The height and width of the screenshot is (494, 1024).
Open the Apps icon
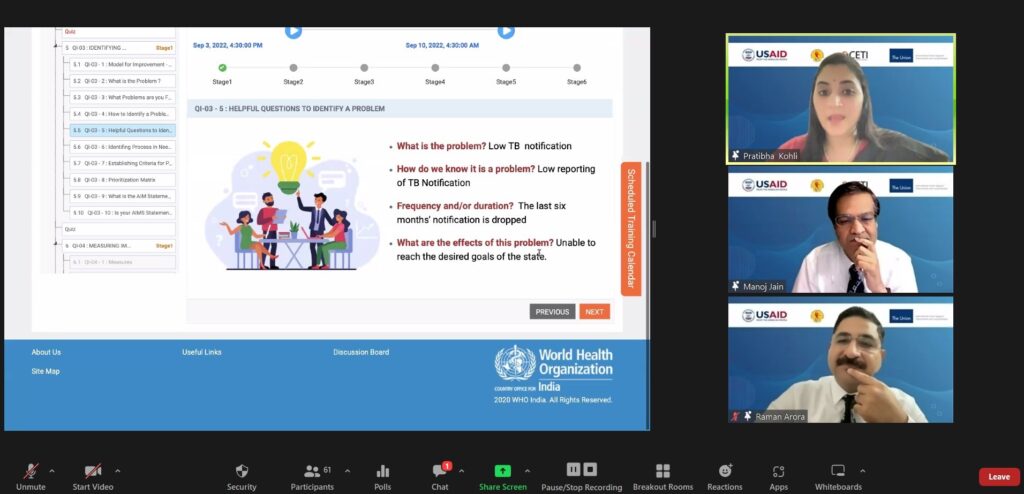[778, 470]
